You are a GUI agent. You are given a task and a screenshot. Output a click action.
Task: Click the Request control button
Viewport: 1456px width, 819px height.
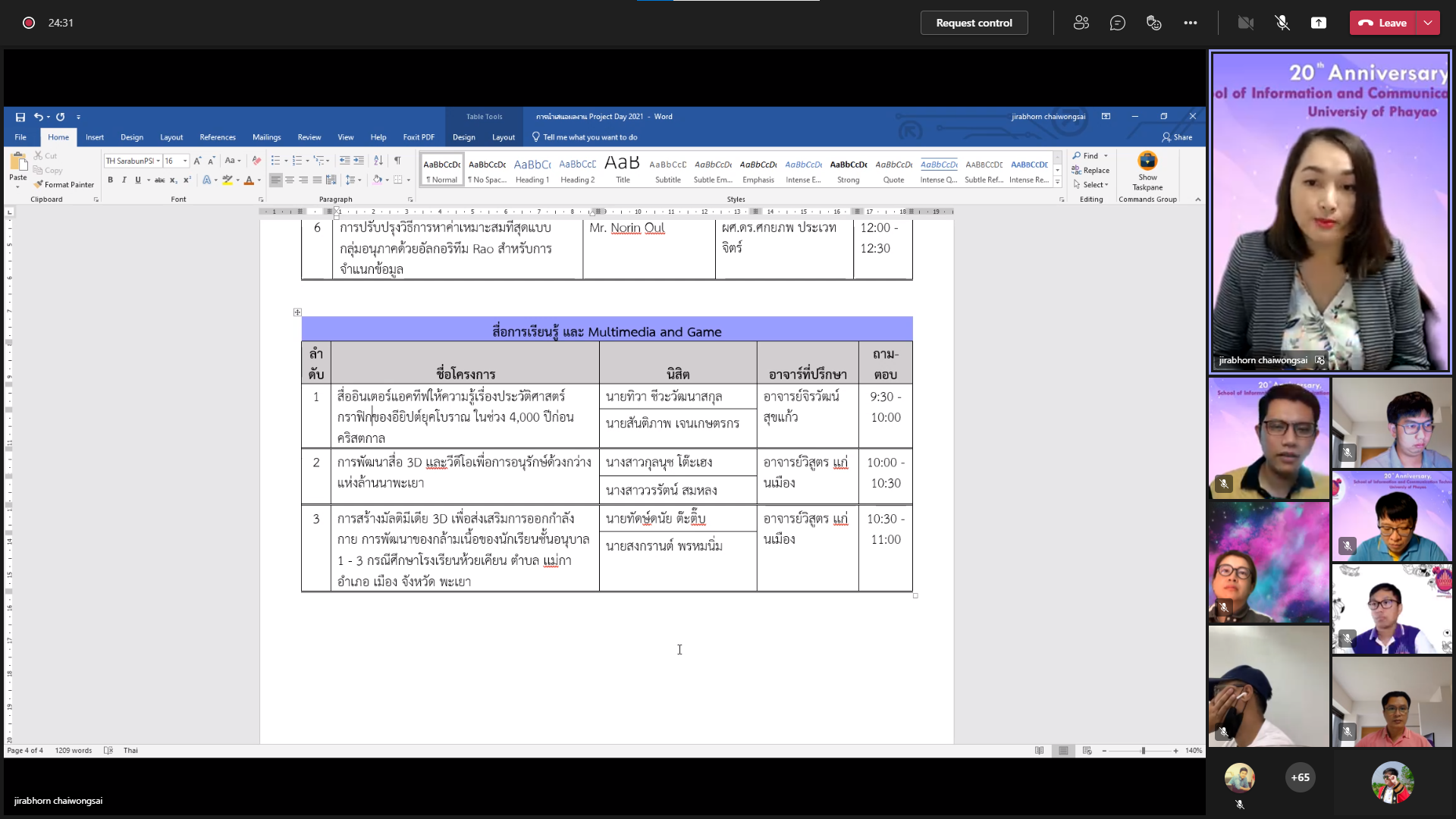tap(974, 23)
